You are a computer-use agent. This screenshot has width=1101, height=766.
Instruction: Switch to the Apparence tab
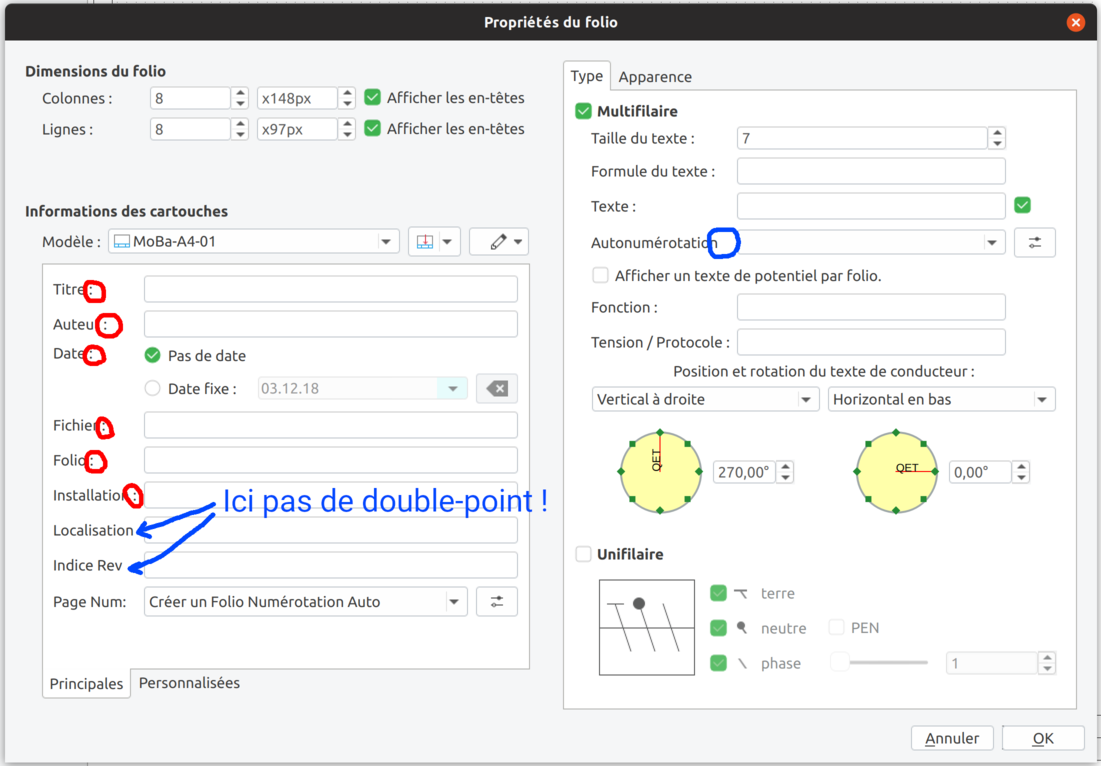pyautogui.click(x=655, y=77)
